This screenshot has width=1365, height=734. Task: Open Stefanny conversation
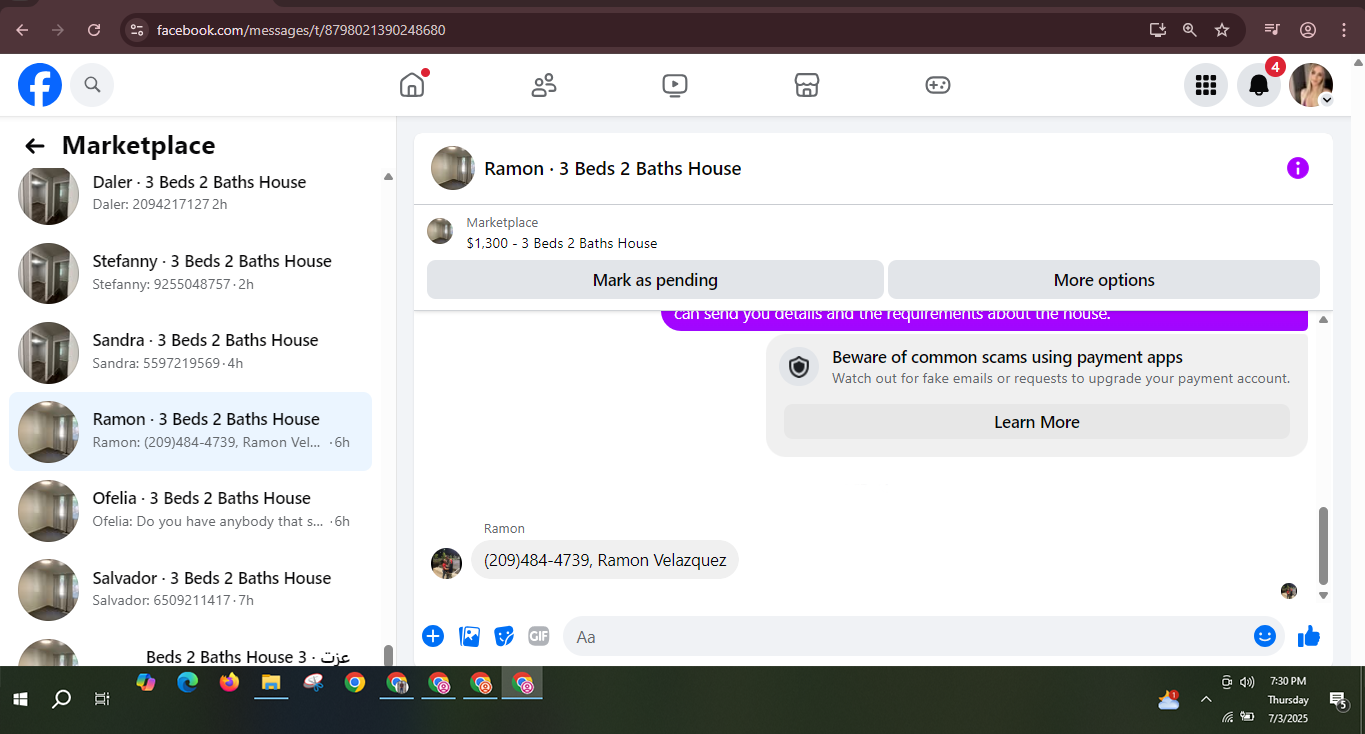[190, 272]
